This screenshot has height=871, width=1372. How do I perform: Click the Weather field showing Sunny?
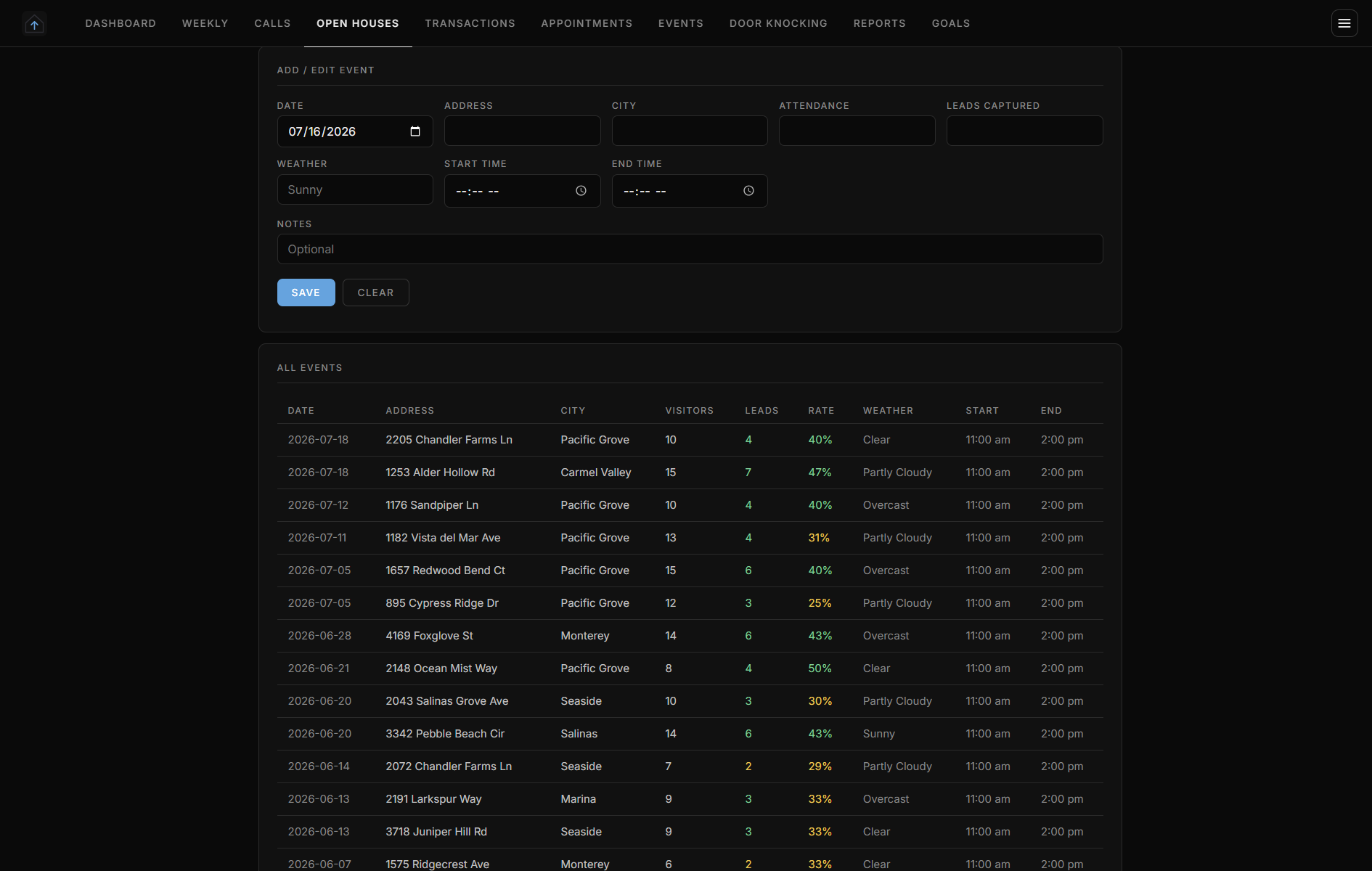click(355, 189)
